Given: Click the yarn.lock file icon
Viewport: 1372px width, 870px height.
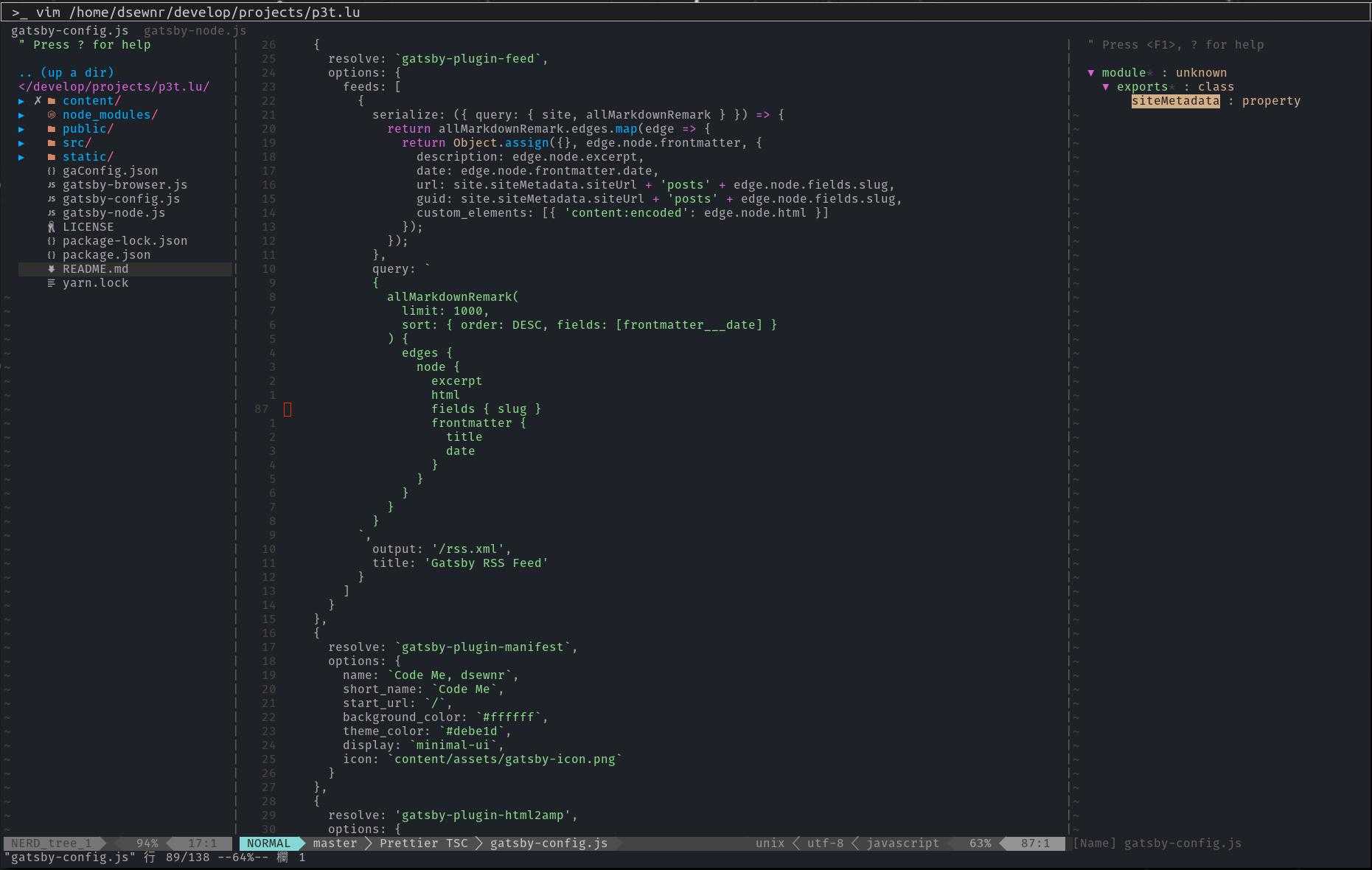Looking at the screenshot, I should [52, 283].
